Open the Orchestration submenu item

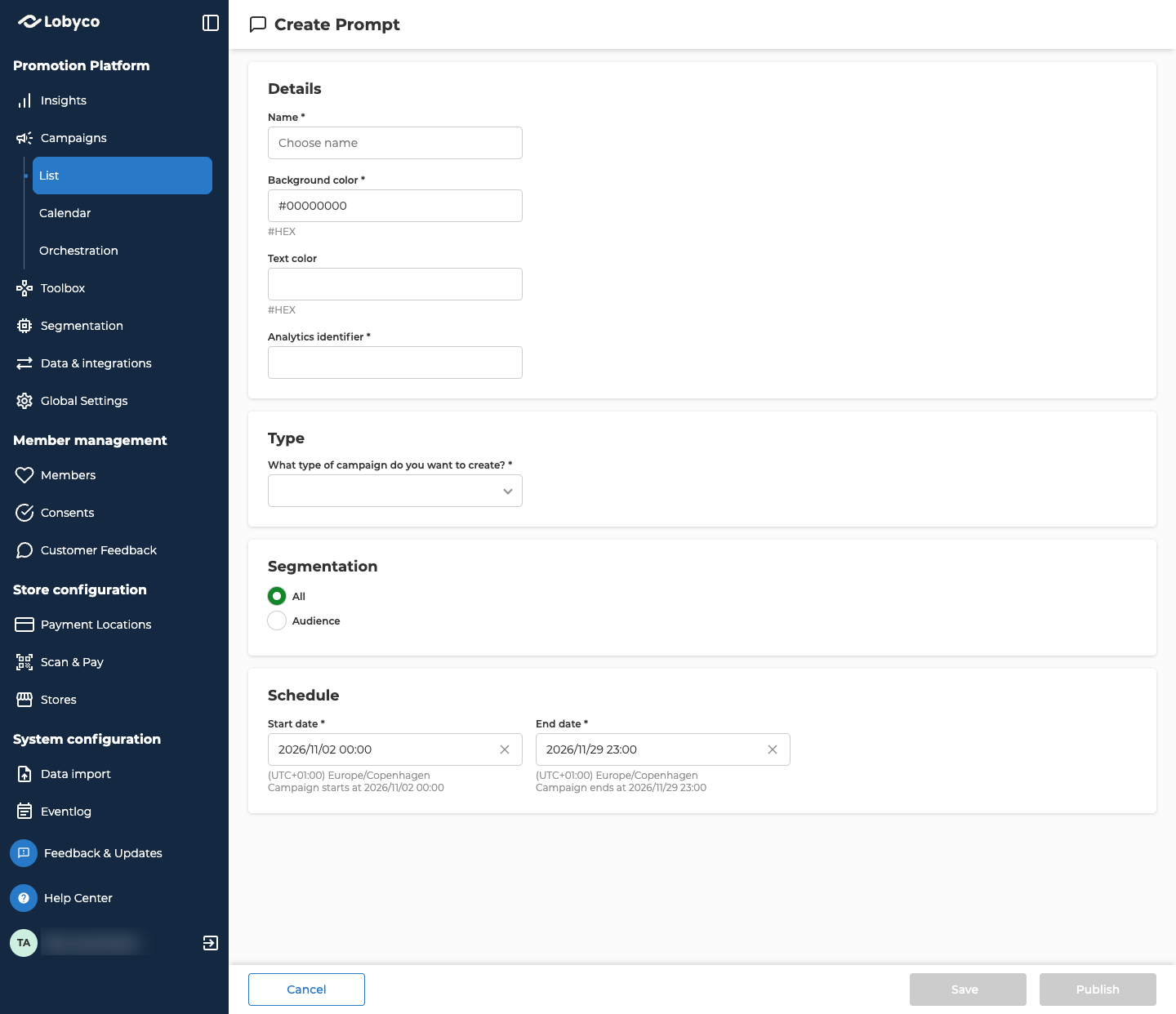pos(122,251)
